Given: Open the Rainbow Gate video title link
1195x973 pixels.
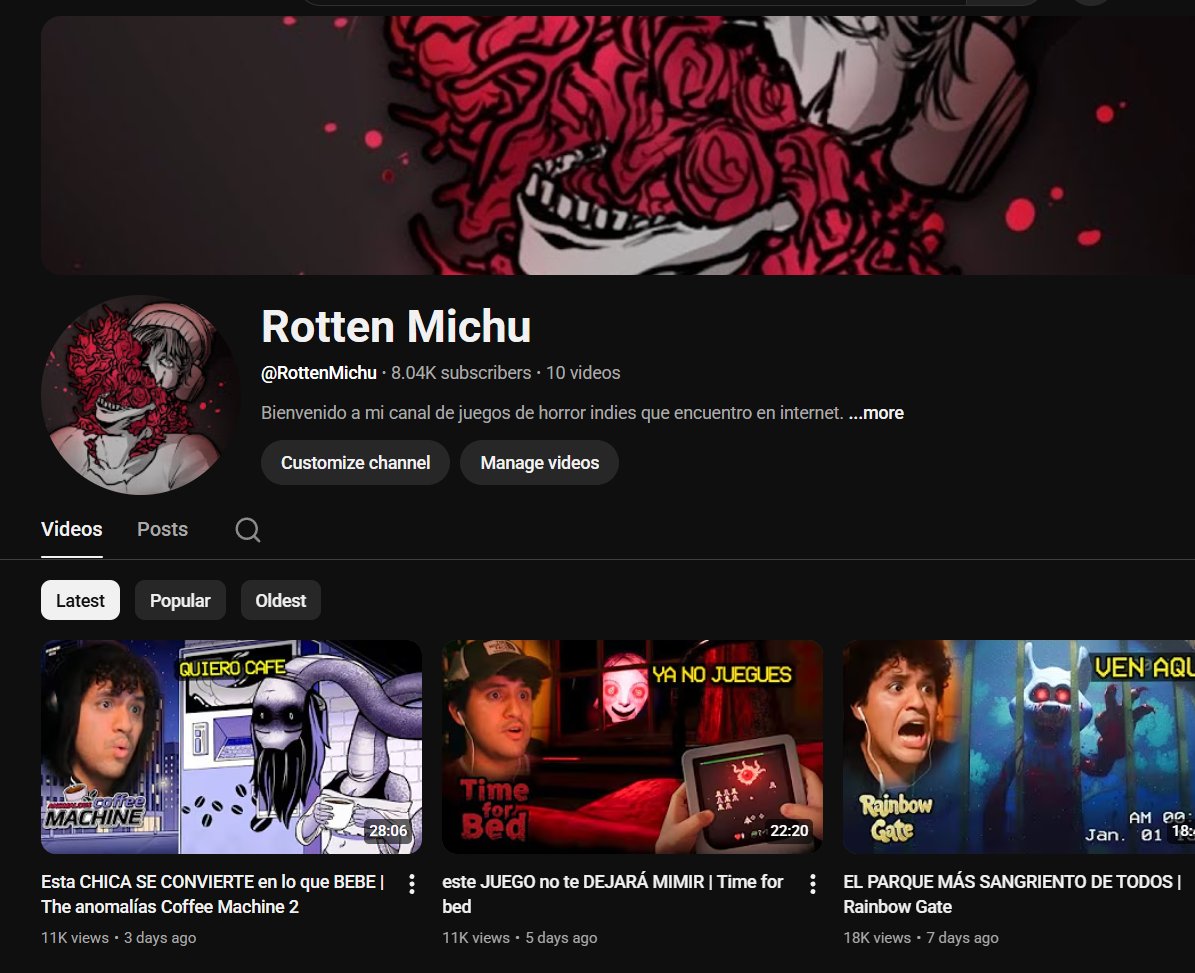Looking at the screenshot, I should click(x=1010, y=894).
